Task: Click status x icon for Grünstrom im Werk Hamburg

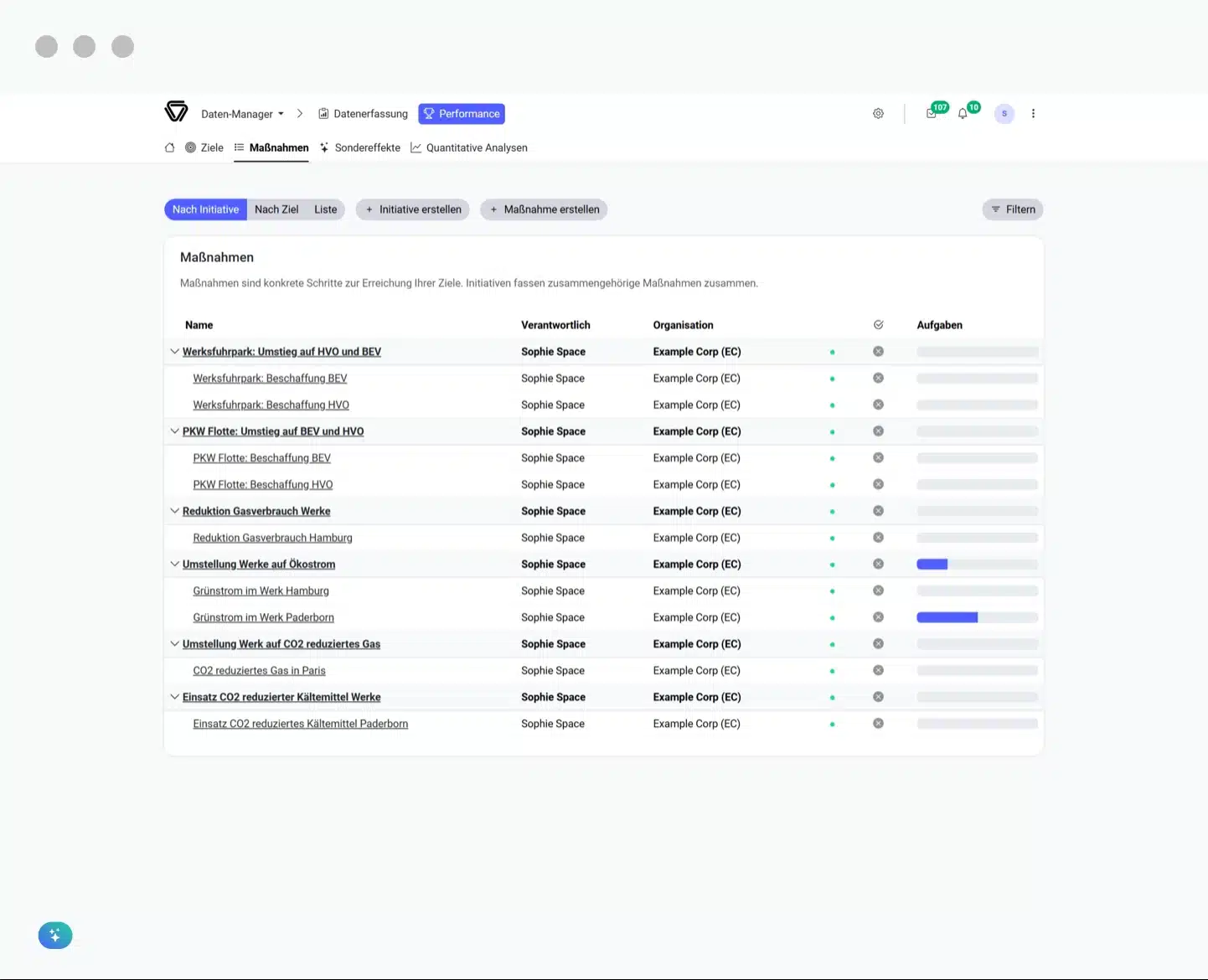Action: [878, 591]
